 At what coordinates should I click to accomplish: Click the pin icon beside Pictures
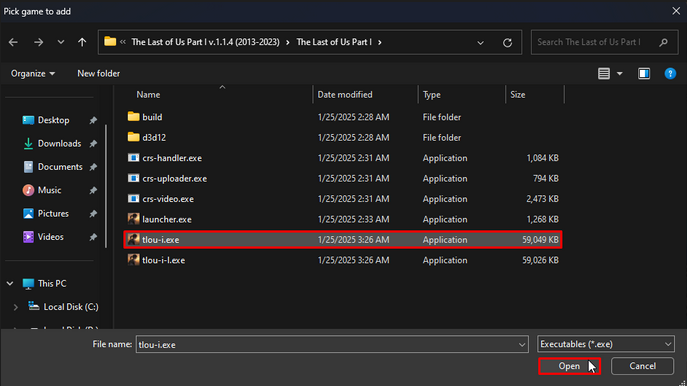coord(93,214)
